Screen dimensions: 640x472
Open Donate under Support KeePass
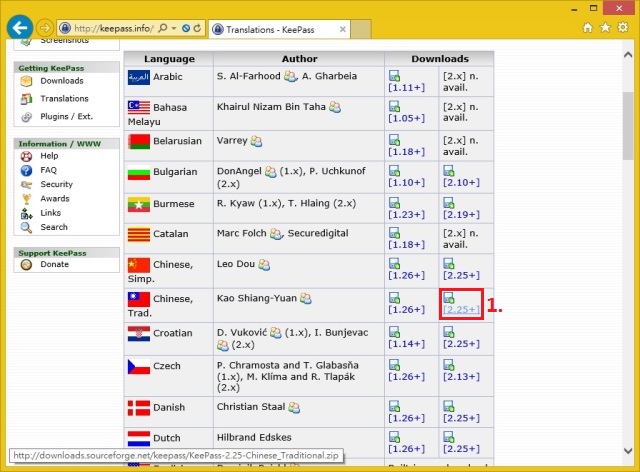(54, 264)
